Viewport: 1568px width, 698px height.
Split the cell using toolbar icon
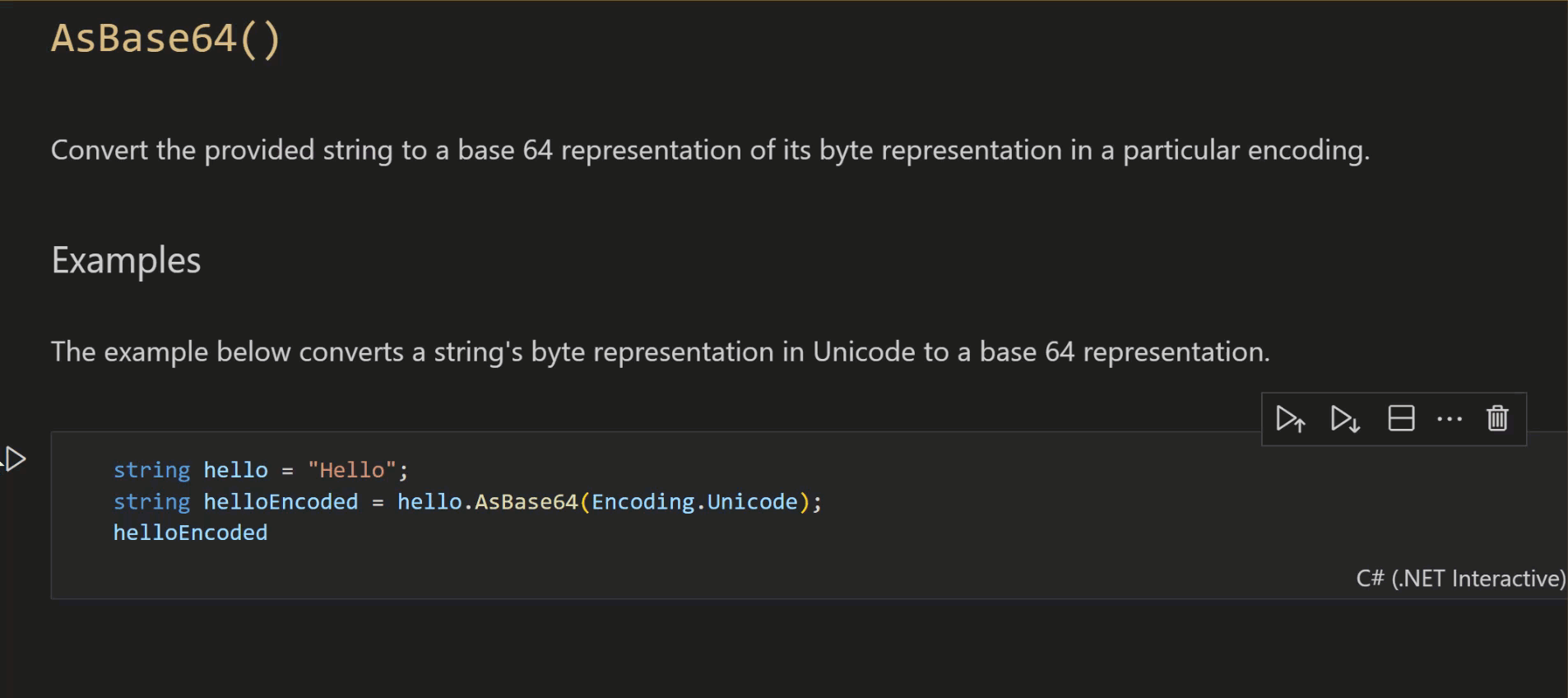tap(1401, 419)
